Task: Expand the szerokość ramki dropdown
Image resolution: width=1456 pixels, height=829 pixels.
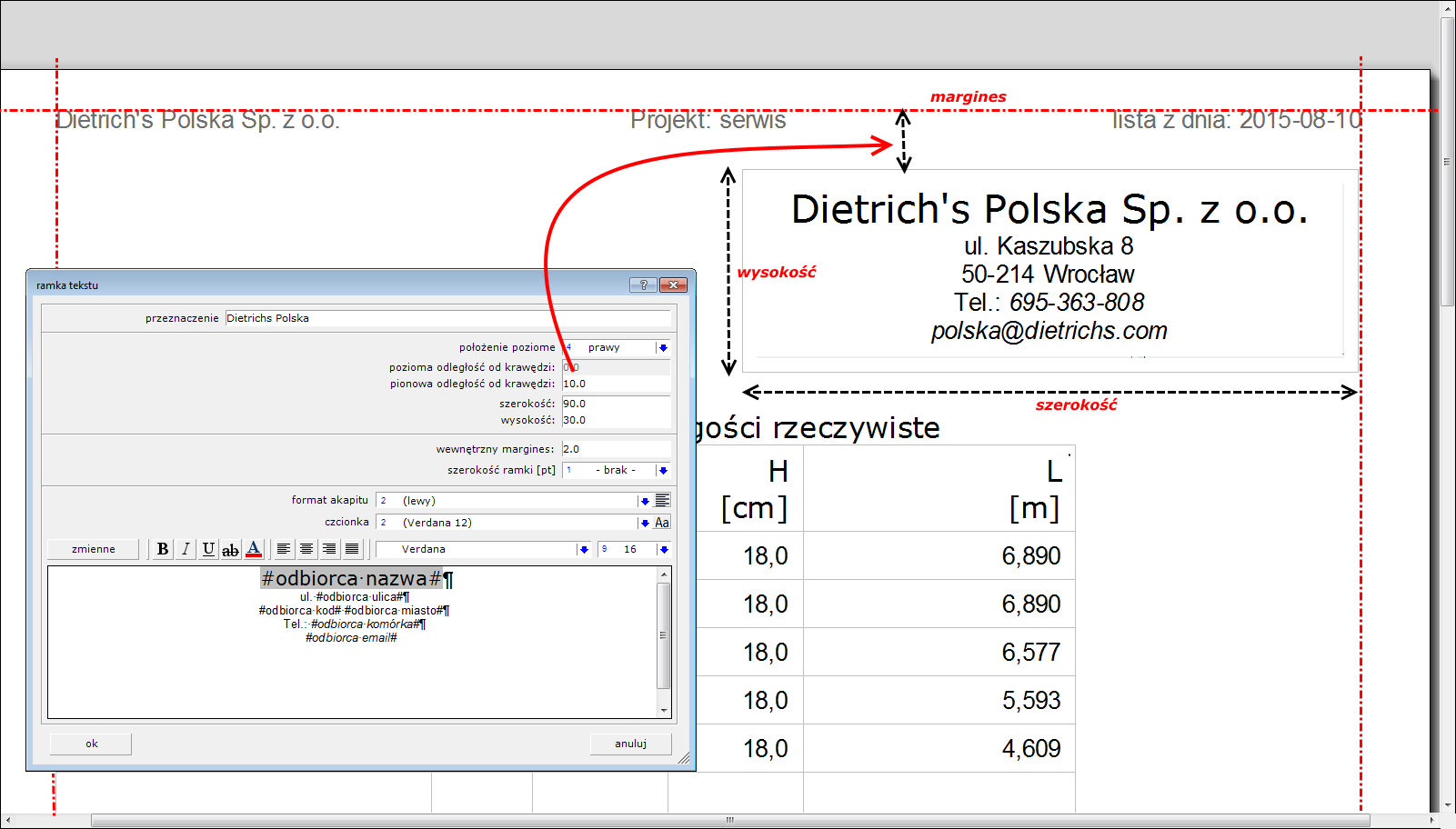Action: point(663,471)
